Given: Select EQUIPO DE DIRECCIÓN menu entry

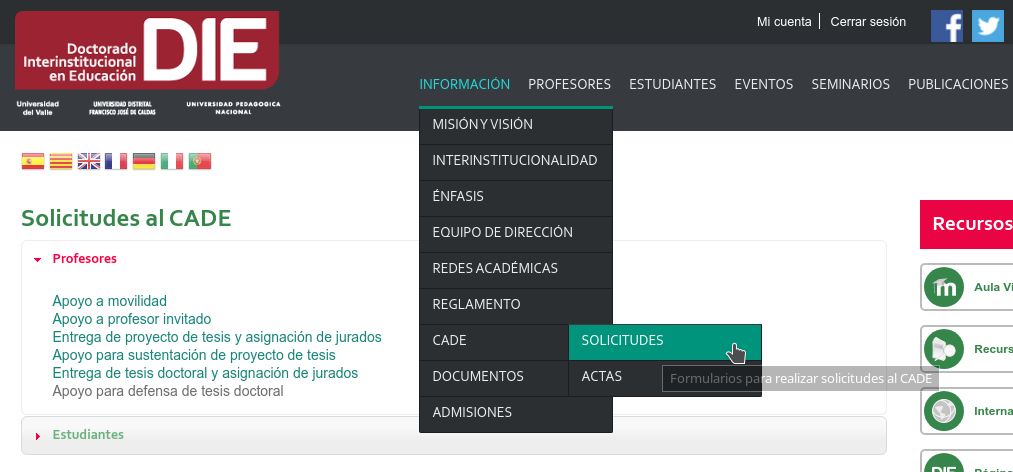Looking at the screenshot, I should pyautogui.click(x=516, y=232).
